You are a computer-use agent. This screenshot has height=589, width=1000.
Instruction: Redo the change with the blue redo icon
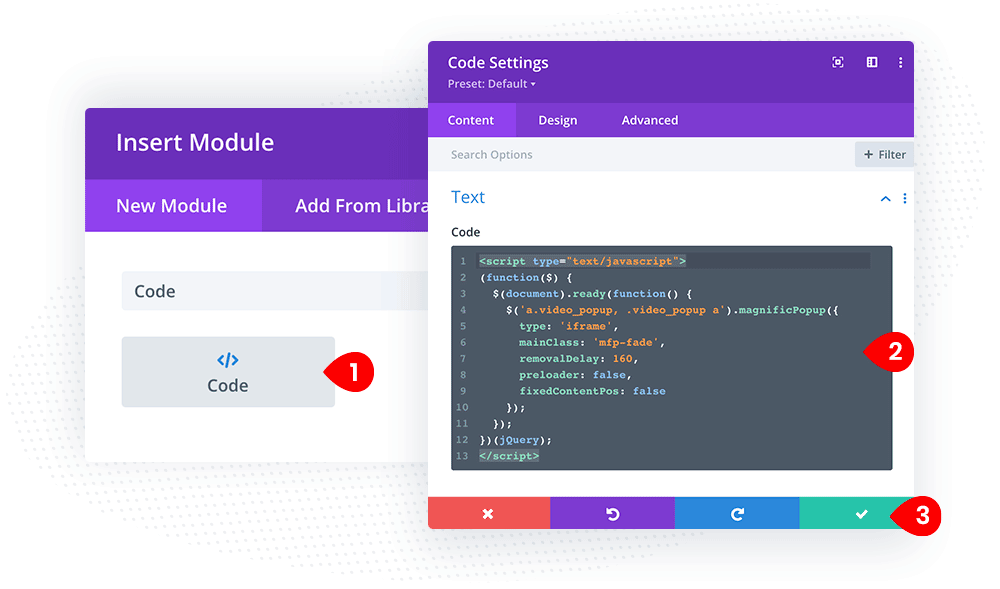pyautogui.click(x=737, y=513)
